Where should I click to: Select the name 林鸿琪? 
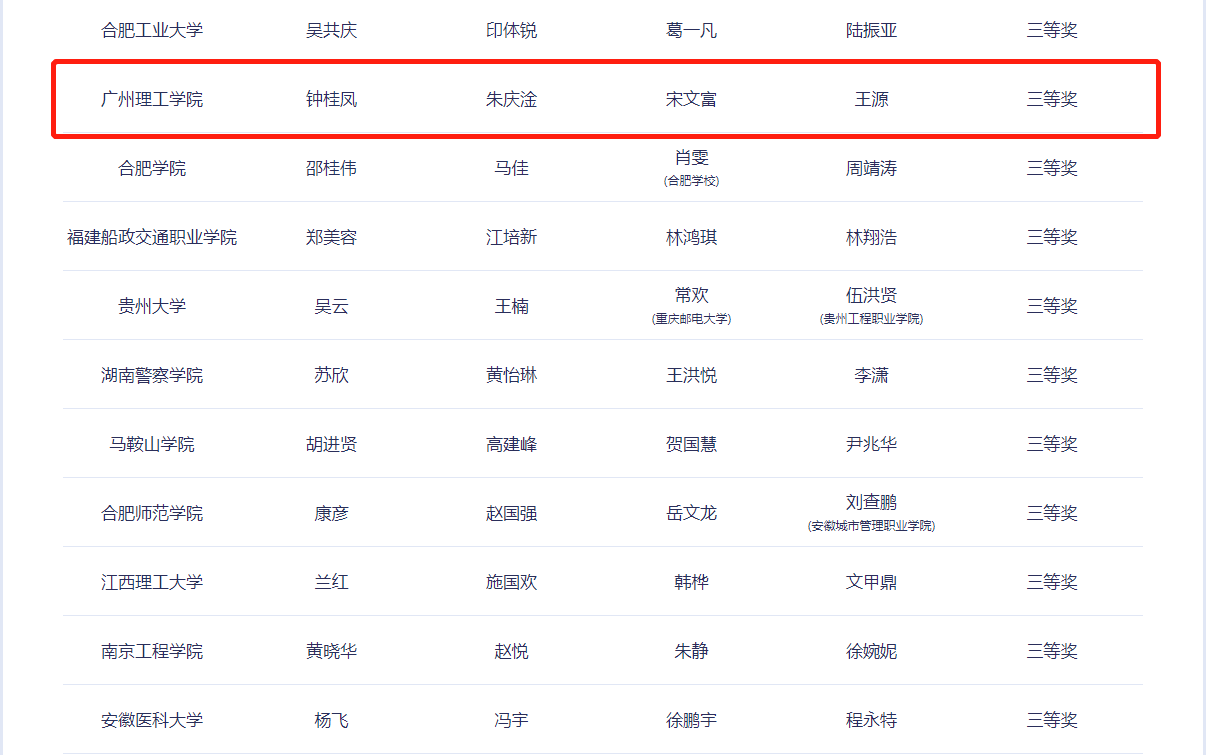point(691,237)
